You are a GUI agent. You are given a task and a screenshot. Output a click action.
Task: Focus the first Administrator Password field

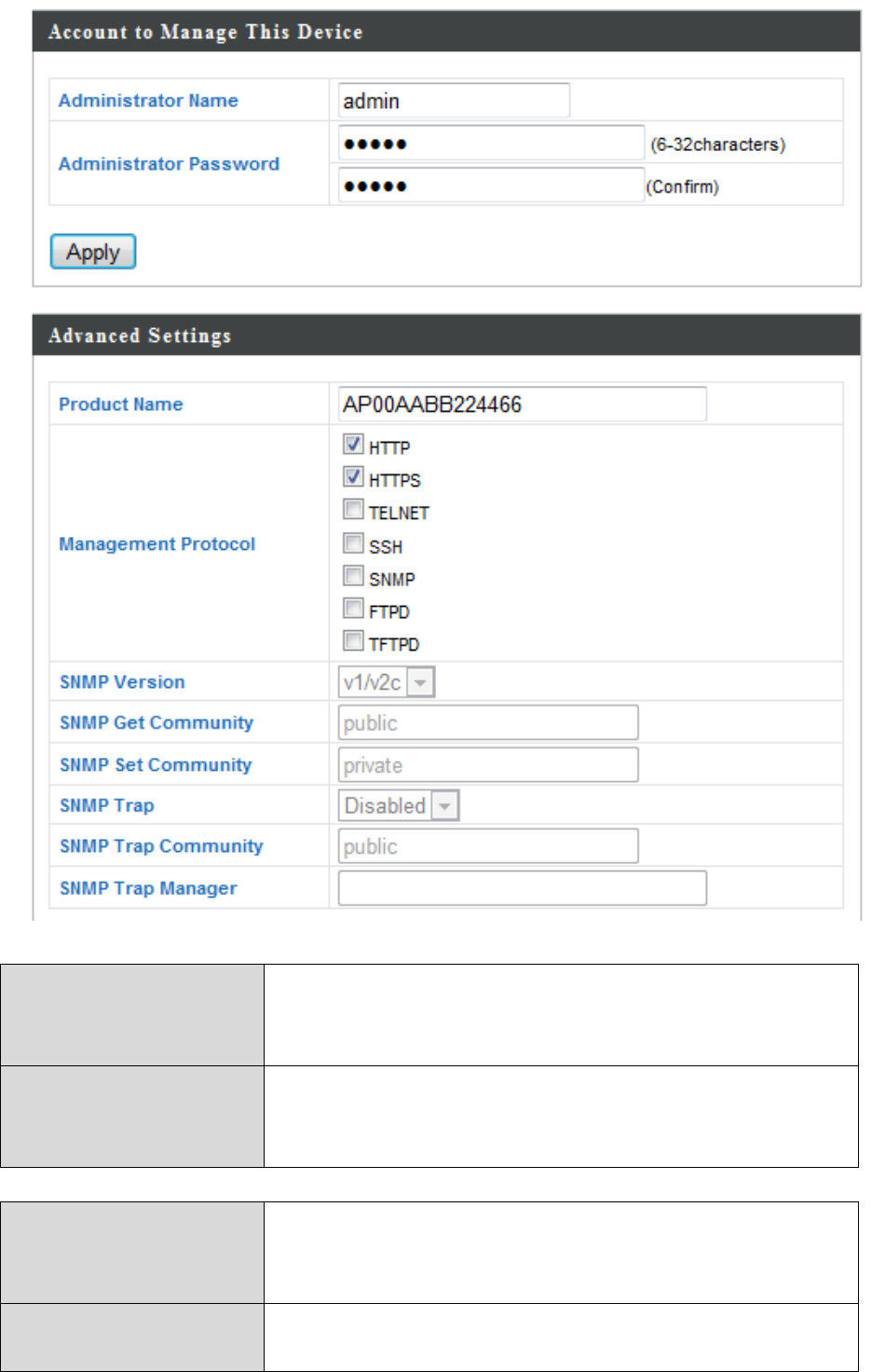[491, 144]
